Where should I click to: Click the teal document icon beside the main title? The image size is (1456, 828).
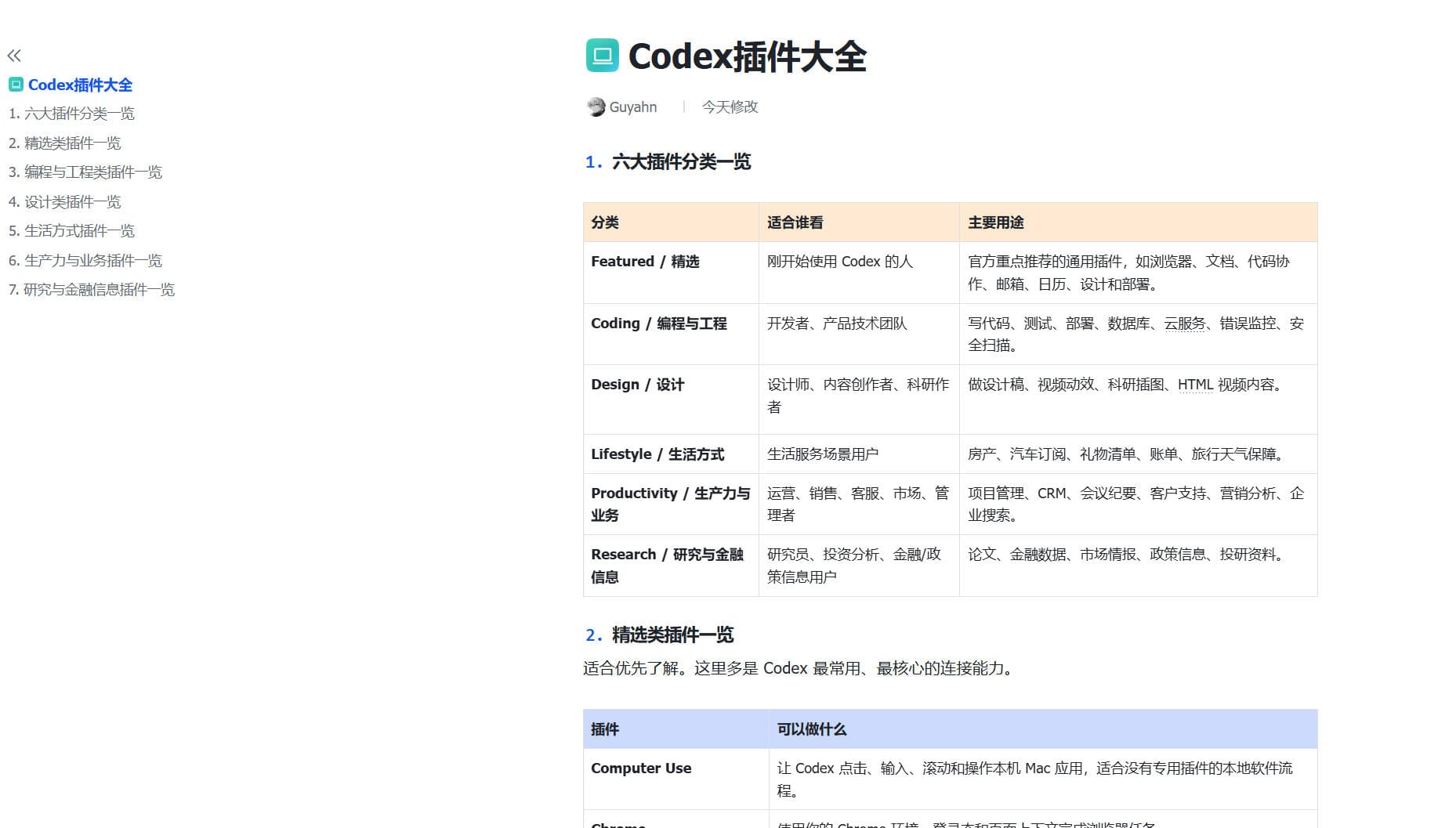pos(602,56)
